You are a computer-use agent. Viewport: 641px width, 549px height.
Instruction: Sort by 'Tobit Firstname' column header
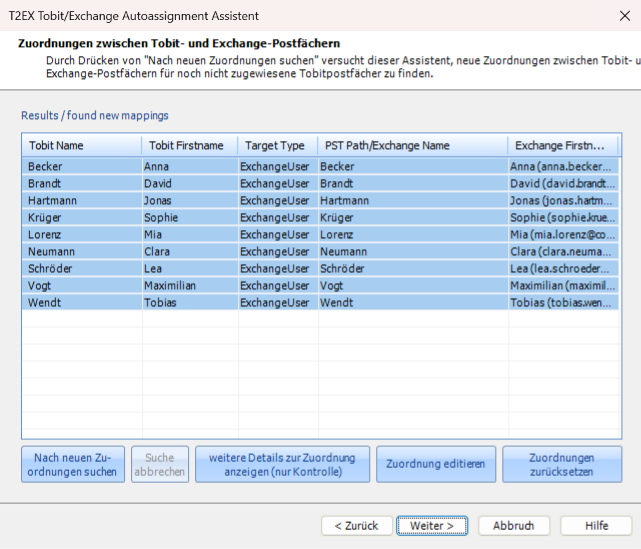(x=190, y=146)
